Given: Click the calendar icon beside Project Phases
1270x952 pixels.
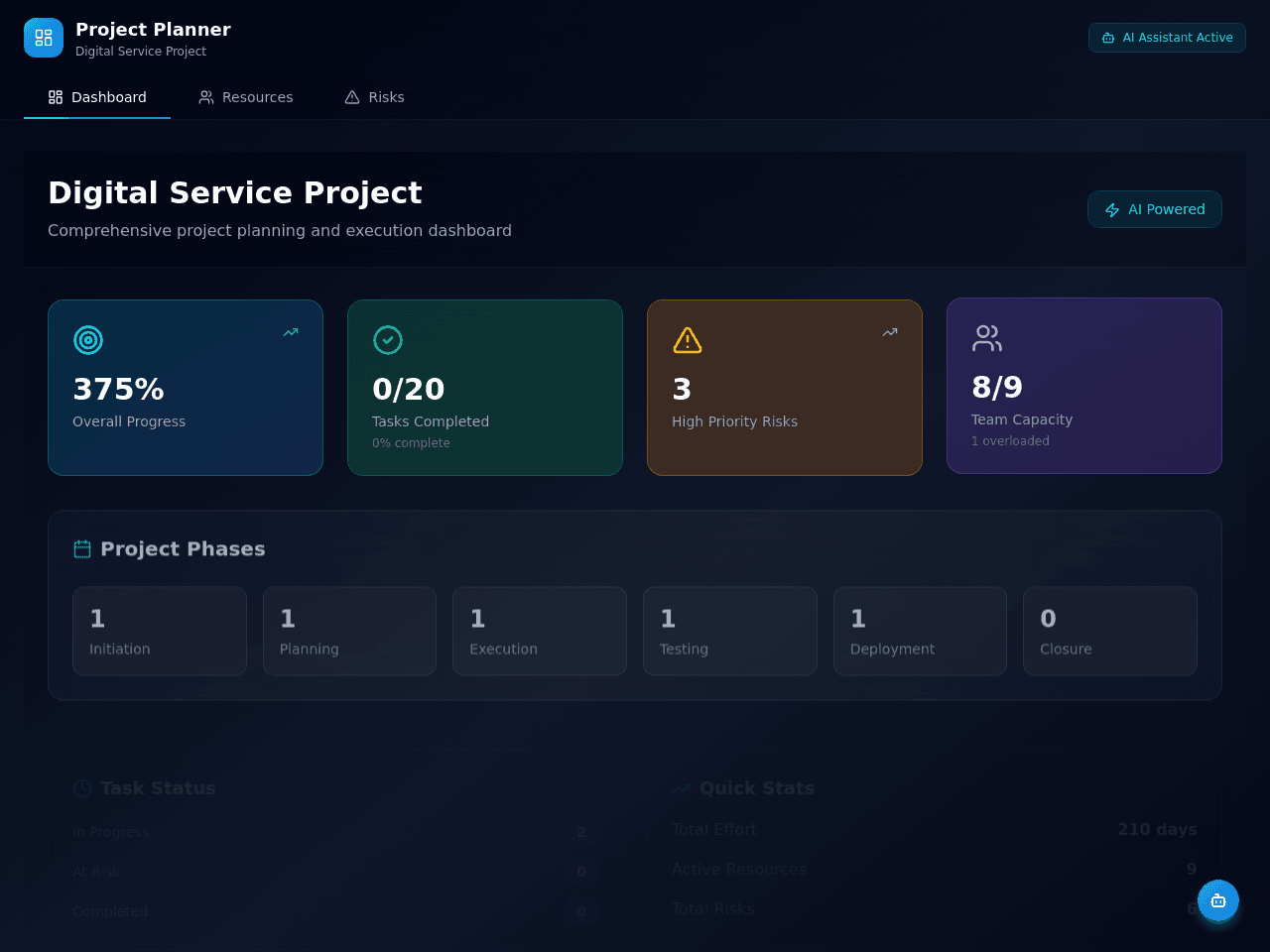Looking at the screenshot, I should pos(82,549).
